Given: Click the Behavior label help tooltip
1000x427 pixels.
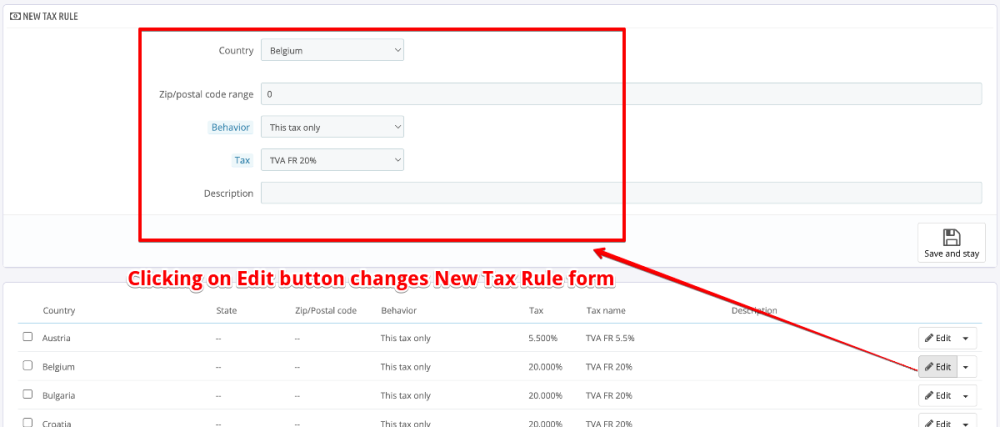Looking at the screenshot, I should pos(230,127).
